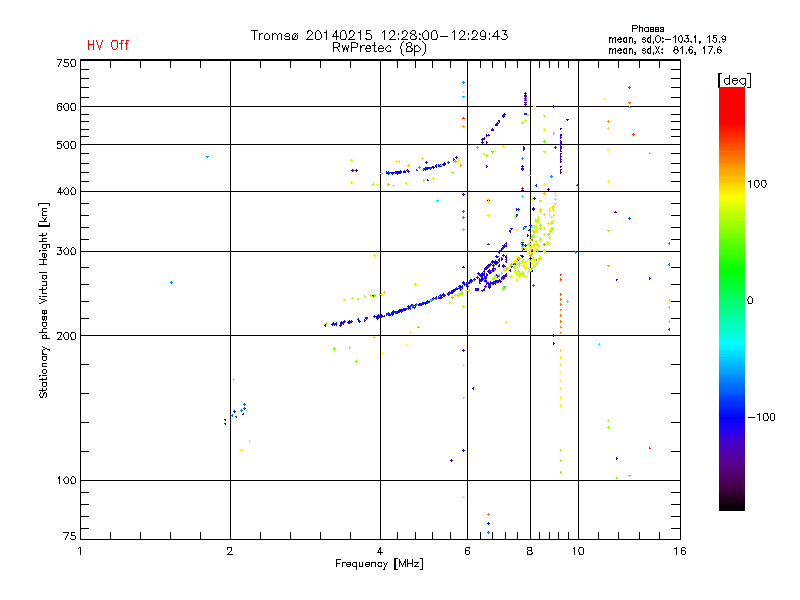This screenshot has height=600, width=800.
Task: Click the x-axis tick label '16'
Action: coord(680,551)
